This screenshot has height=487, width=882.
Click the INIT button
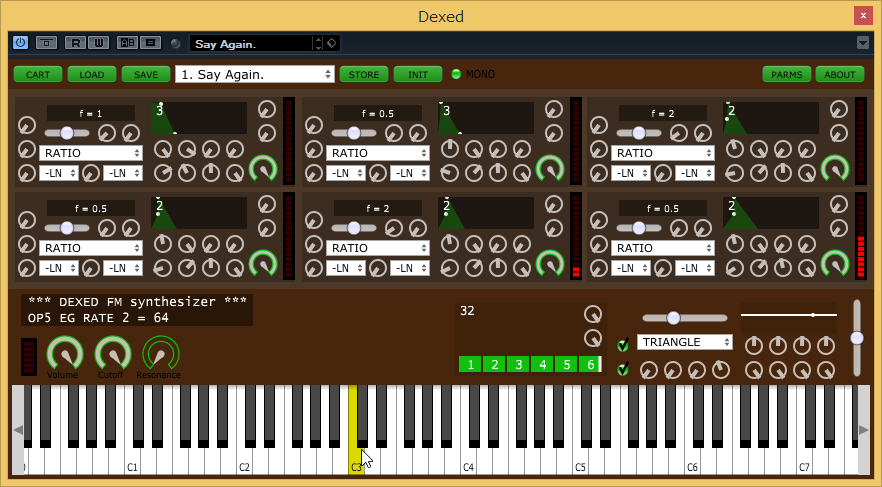click(418, 74)
